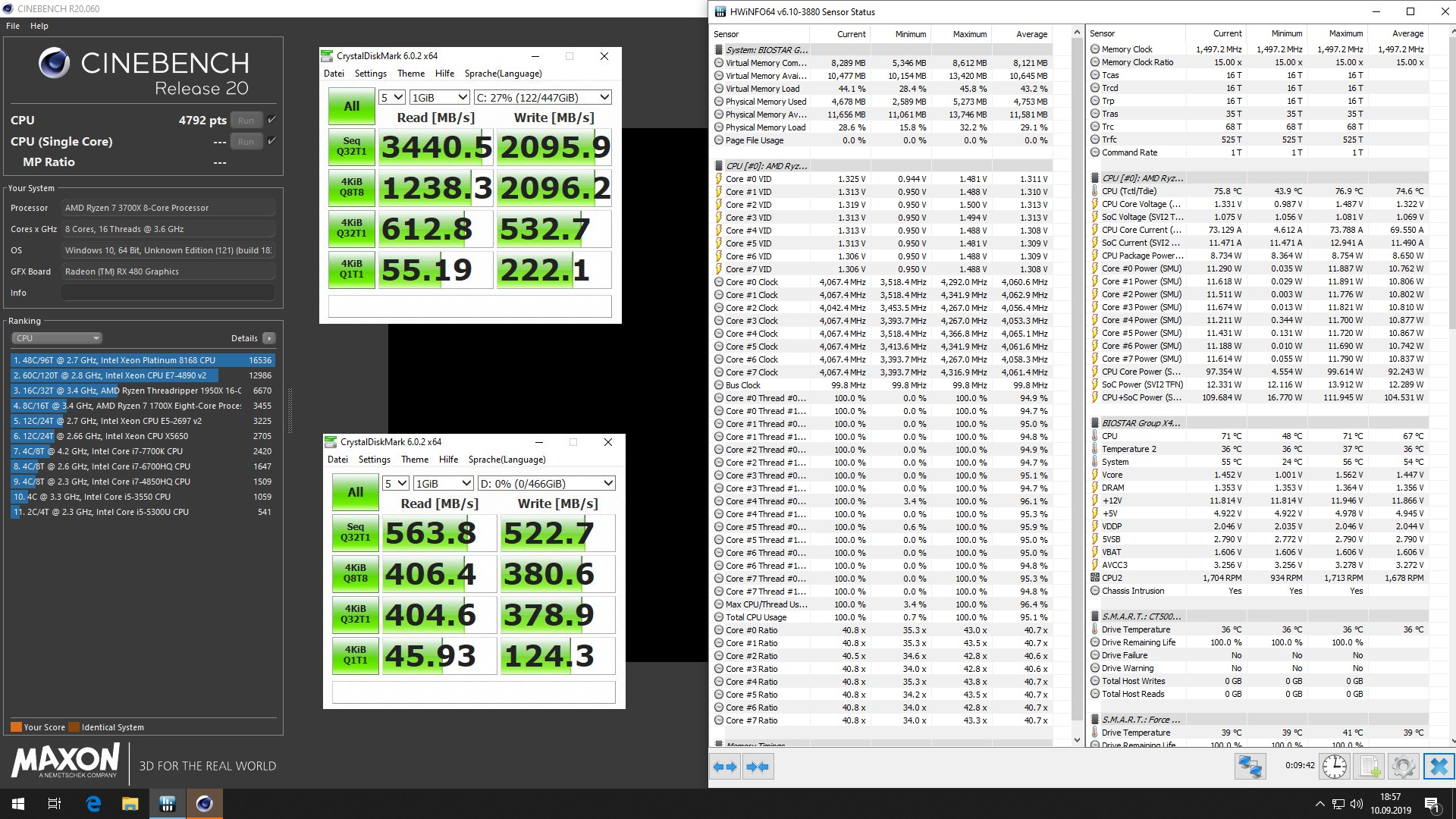The width and height of the screenshot is (1456, 819).
Task: Show hidden tray icons chevron
Action: [x=1320, y=804]
